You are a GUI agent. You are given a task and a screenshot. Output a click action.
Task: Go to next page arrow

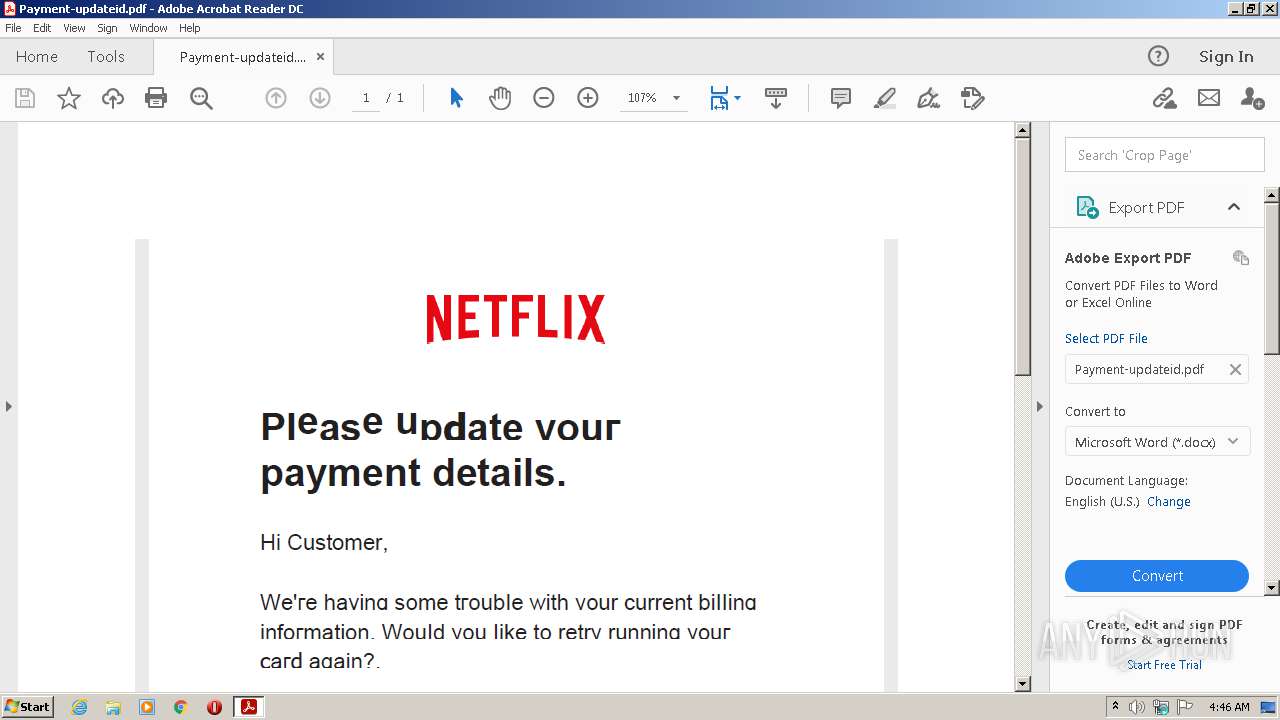coord(320,98)
